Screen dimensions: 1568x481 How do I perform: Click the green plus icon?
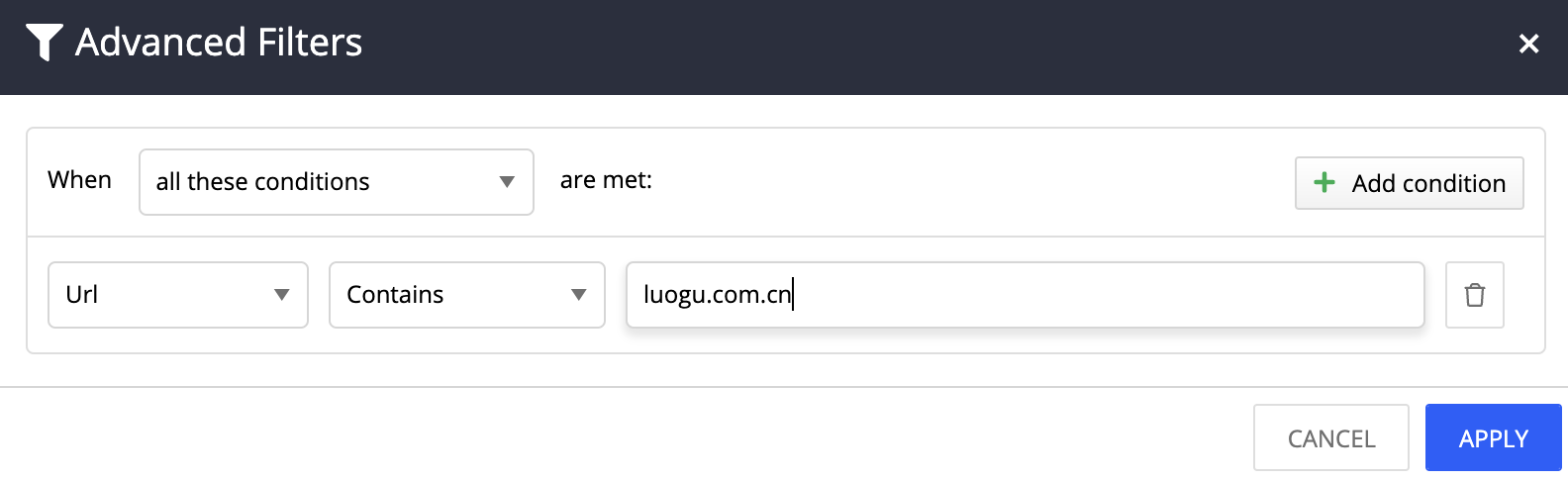(1323, 182)
